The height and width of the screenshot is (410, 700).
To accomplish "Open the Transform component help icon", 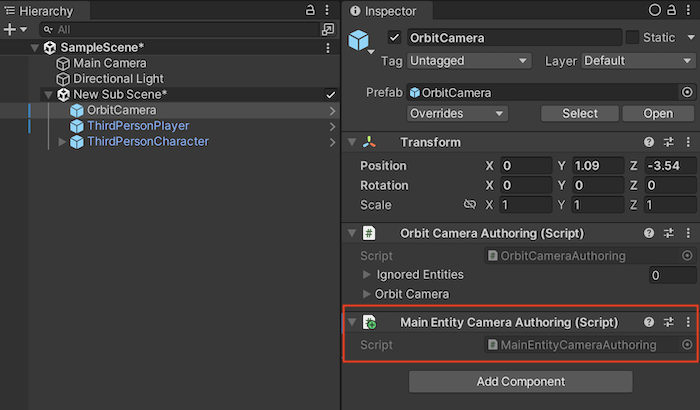I will tap(649, 143).
